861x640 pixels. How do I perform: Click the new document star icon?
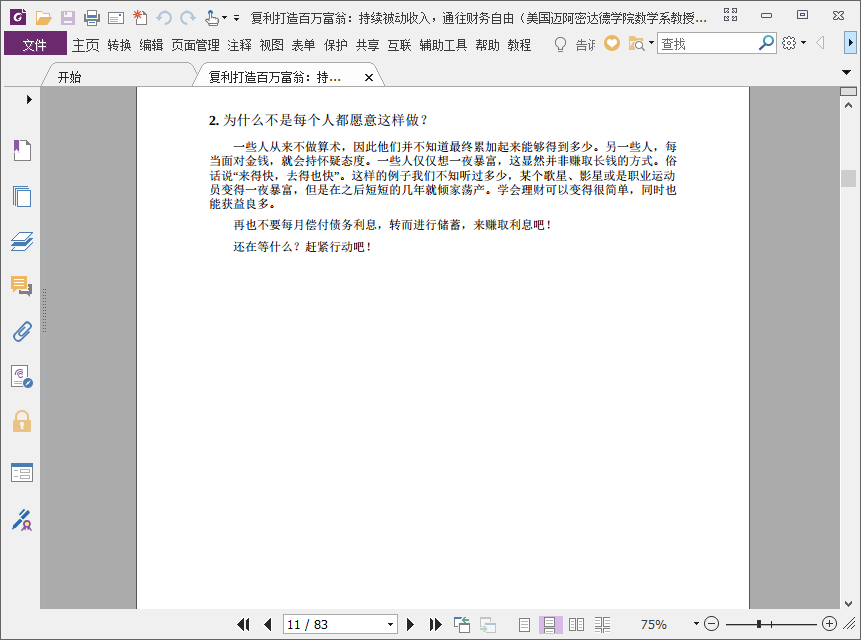[x=140, y=18]
